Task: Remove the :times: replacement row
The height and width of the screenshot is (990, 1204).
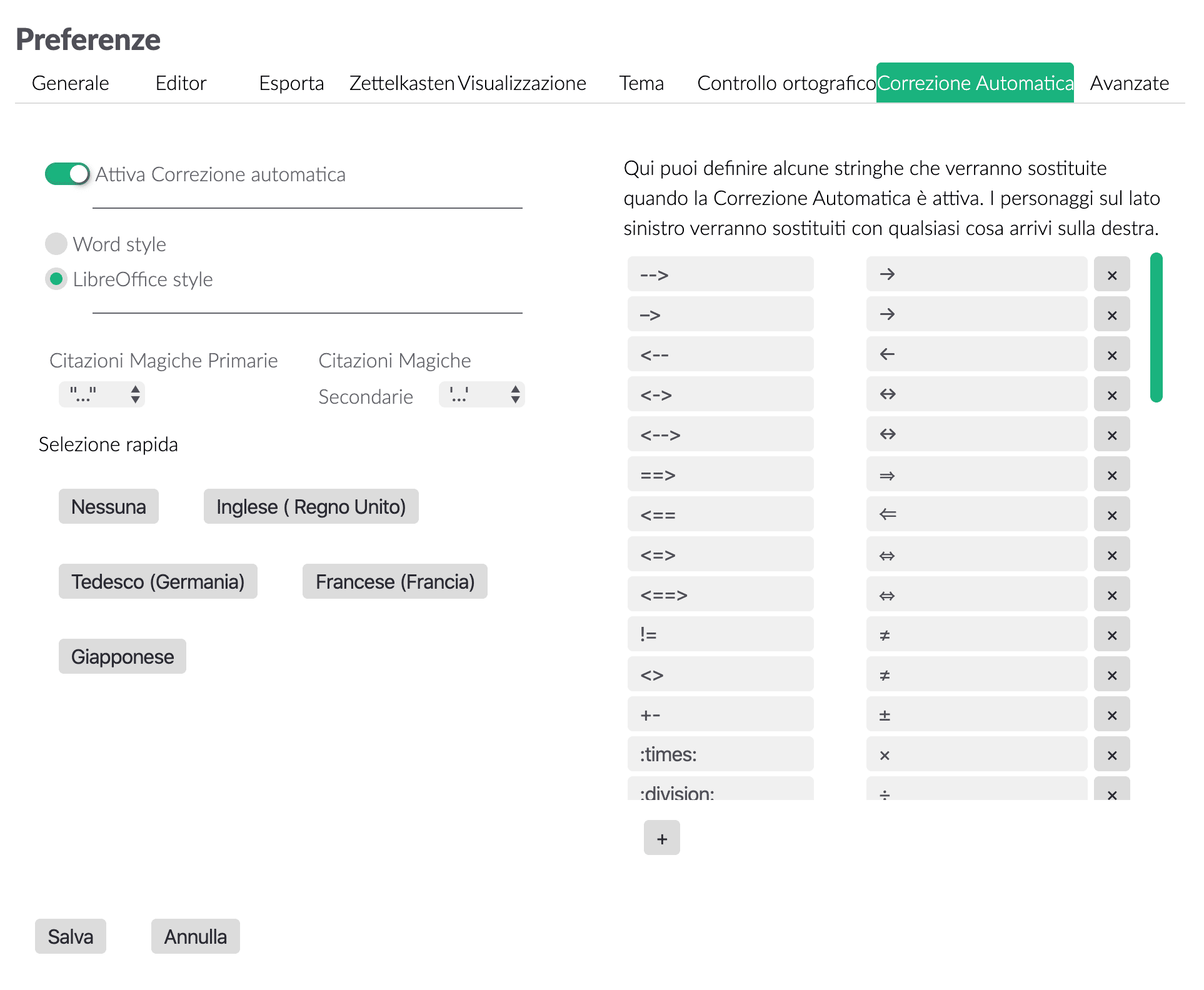Action: 1111,754
